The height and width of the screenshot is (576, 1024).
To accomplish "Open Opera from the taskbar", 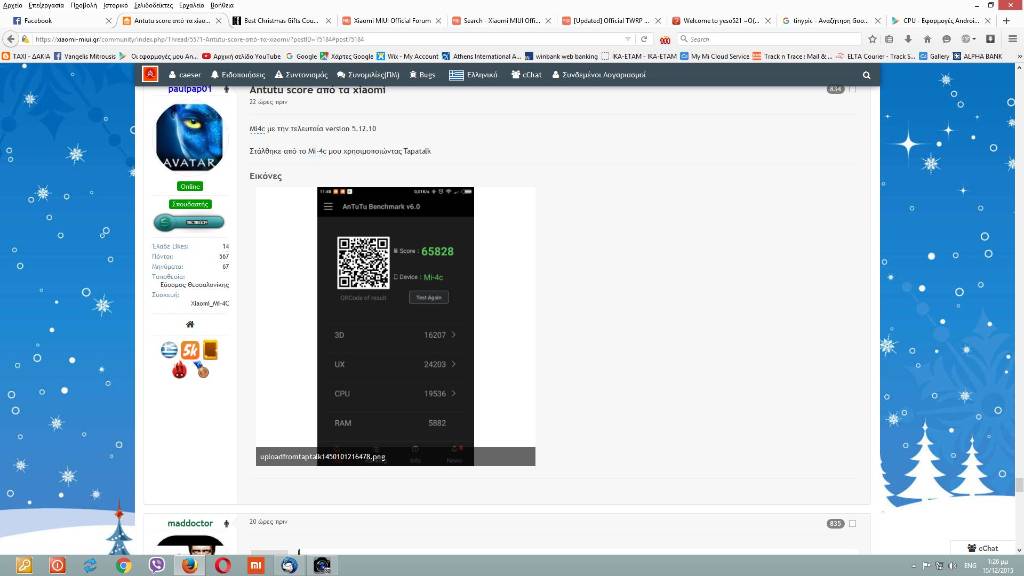I will coord(223,565).
